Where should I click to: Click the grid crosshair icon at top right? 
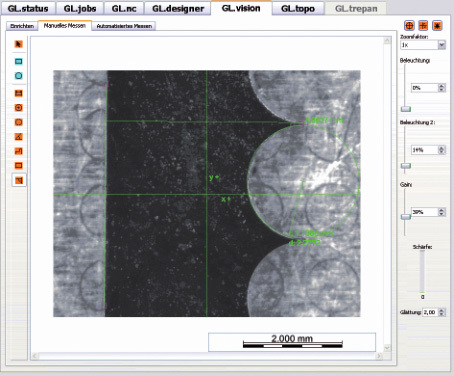click(423, 26)
